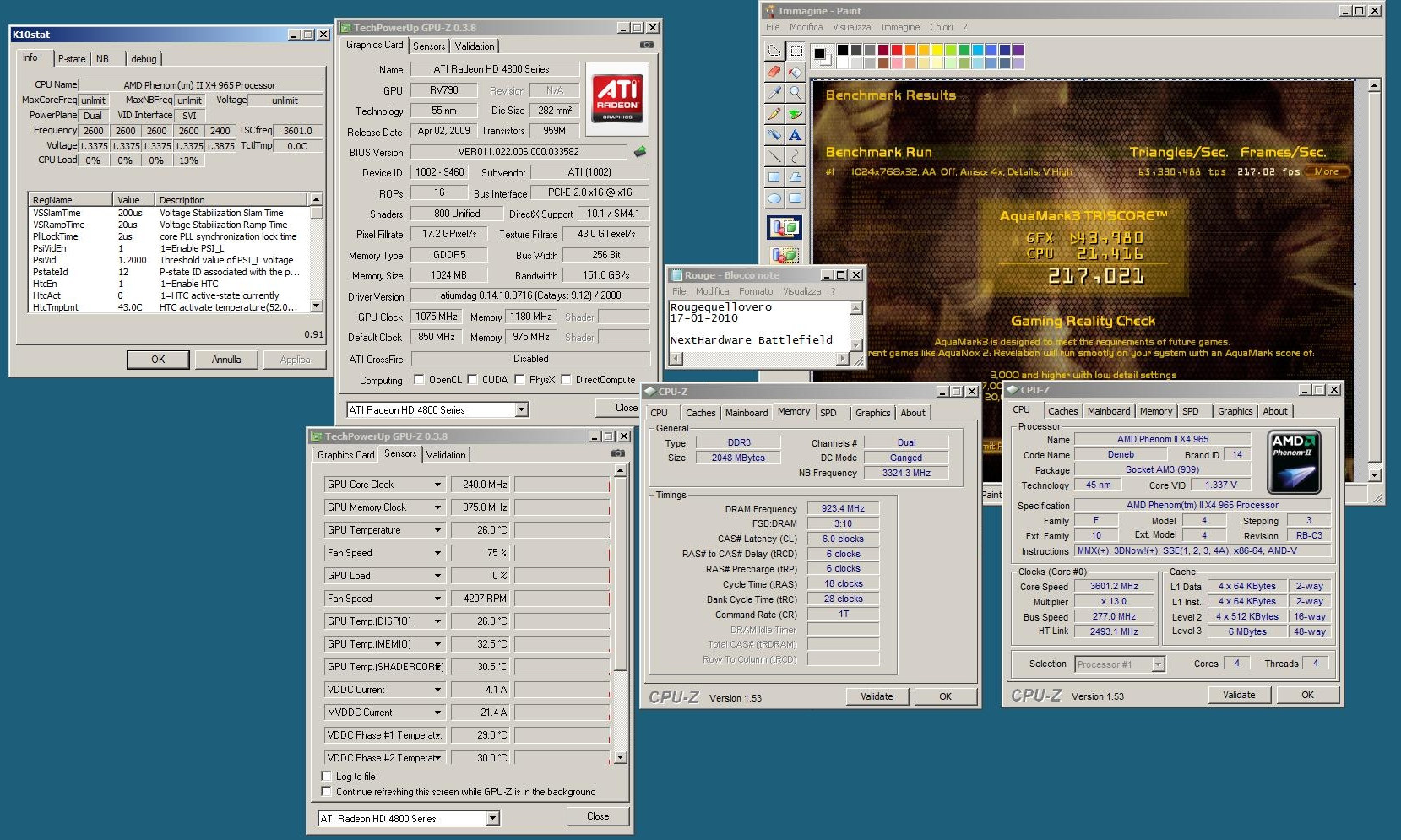Click the More button in AquaMark results
This screenshot has height=840, width=1401.
(1327, 171)
